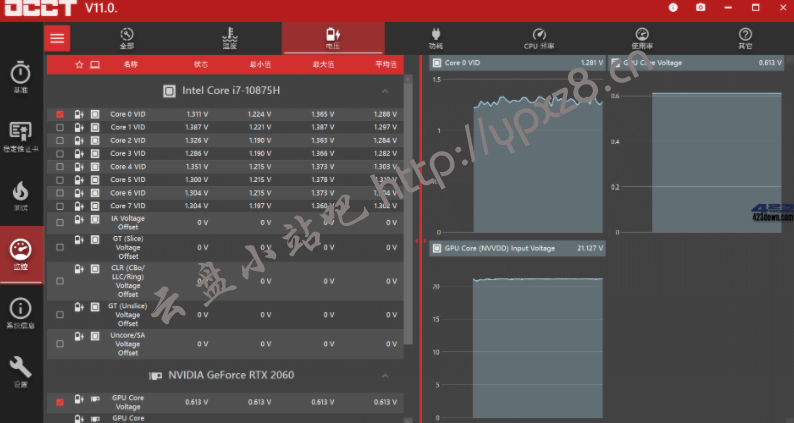
Task: Click the Core 0 VID graph area
Action: pos(517,155)
